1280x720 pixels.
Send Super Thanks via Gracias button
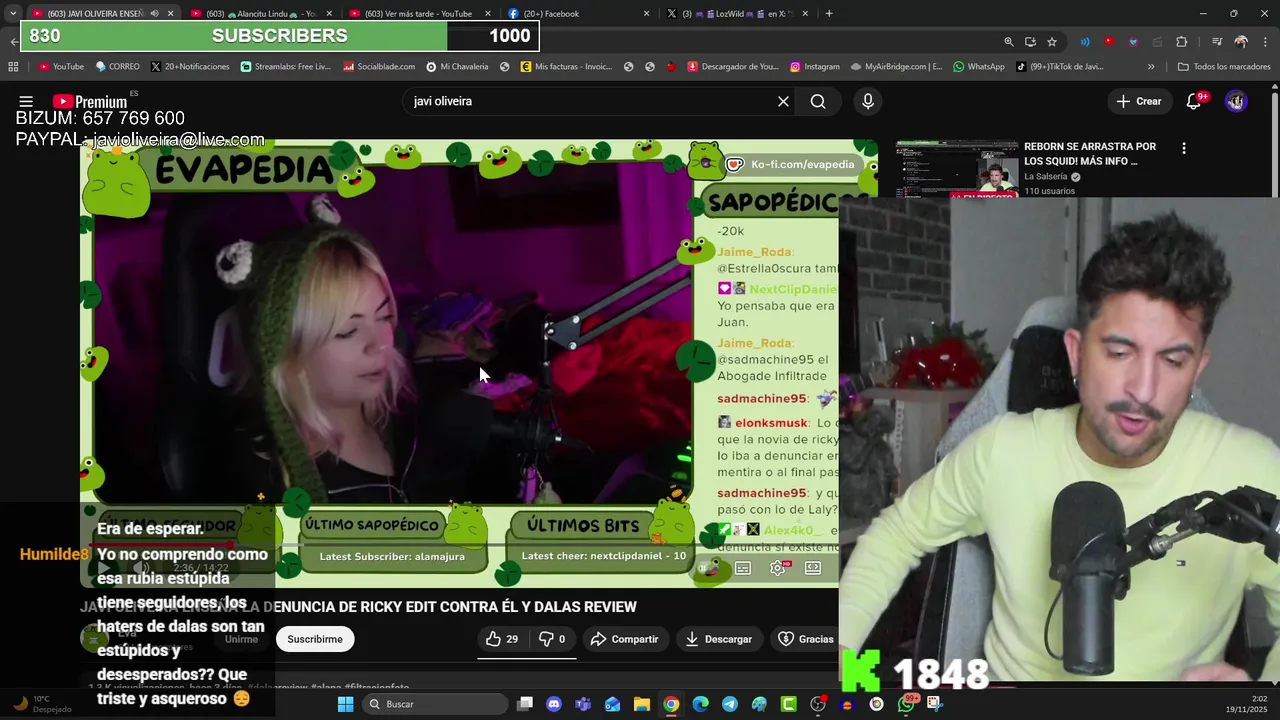tap(806, 639)
